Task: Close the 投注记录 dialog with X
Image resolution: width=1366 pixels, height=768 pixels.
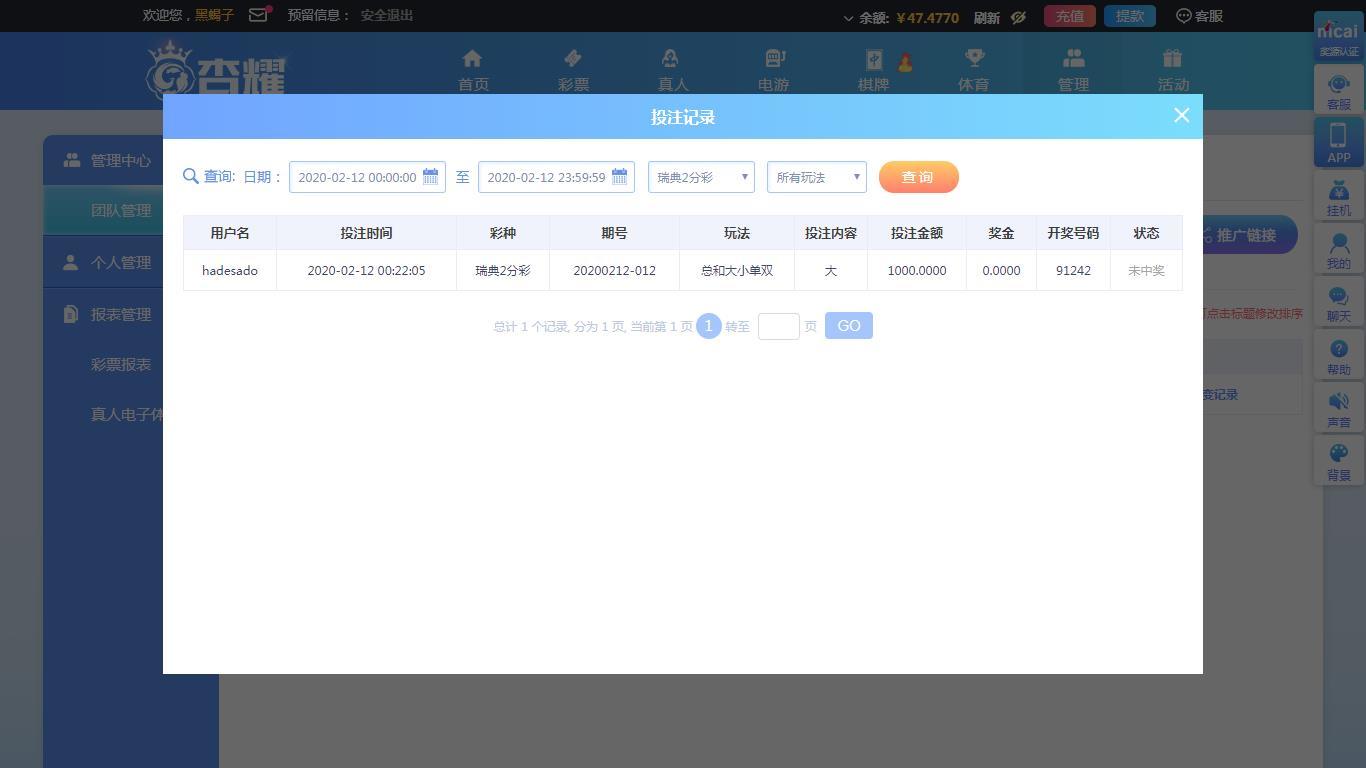Action: tap(1181, 115)
